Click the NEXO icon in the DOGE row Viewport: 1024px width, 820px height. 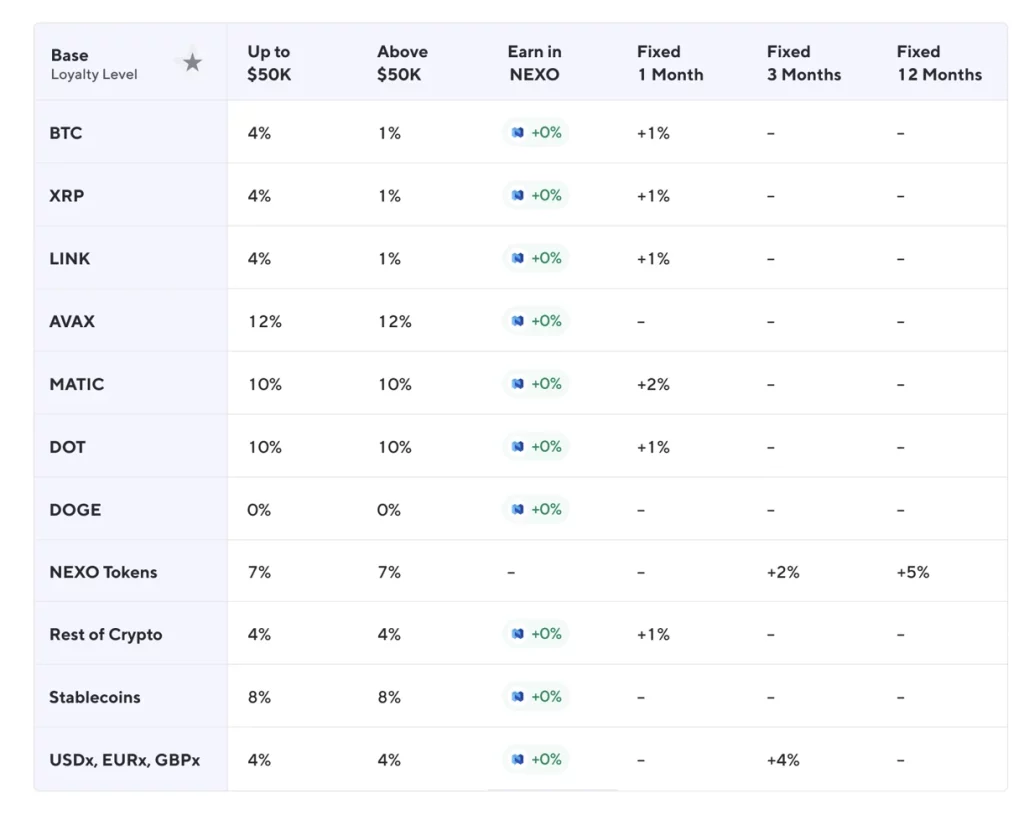518,509
